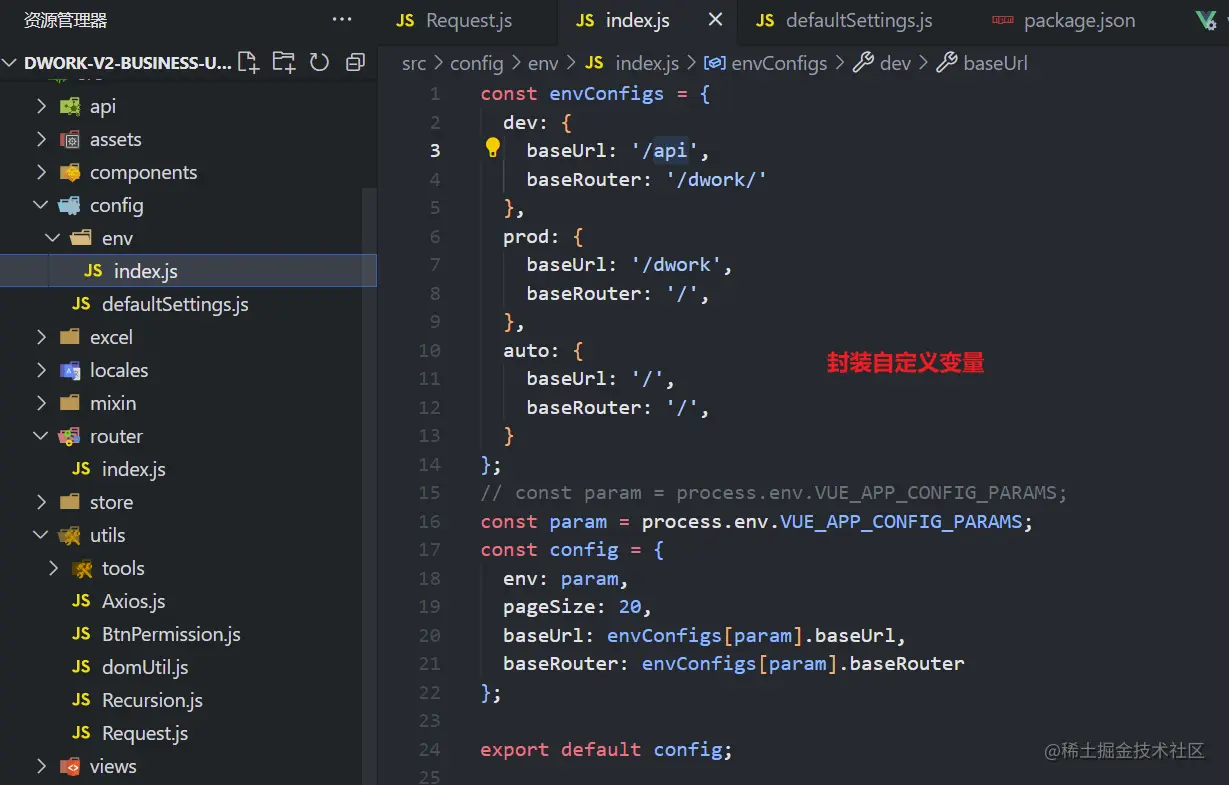Click src in the breadcrumb path

click(x=414, y=63)
